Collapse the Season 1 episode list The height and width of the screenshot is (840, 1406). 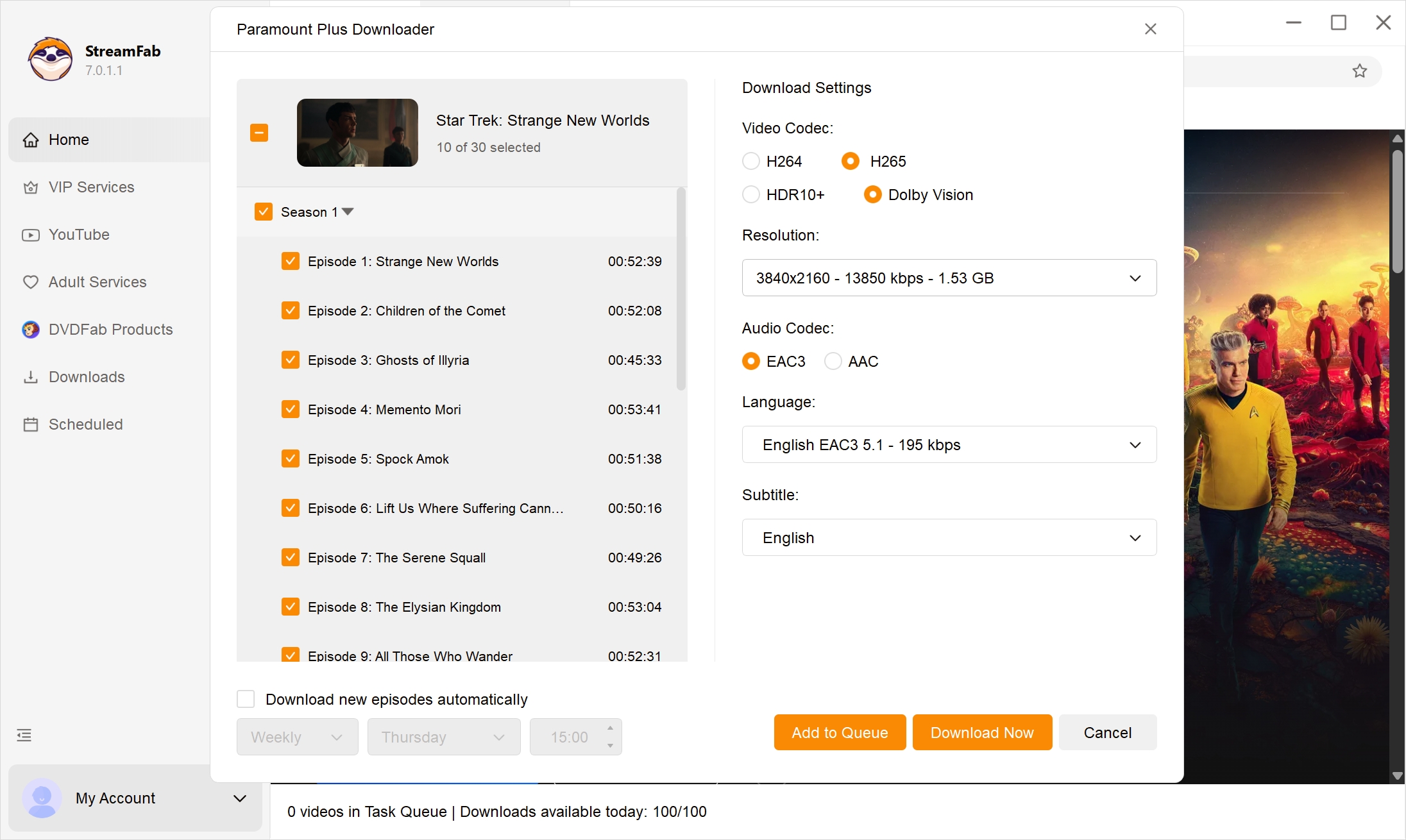tap(348, 211)
